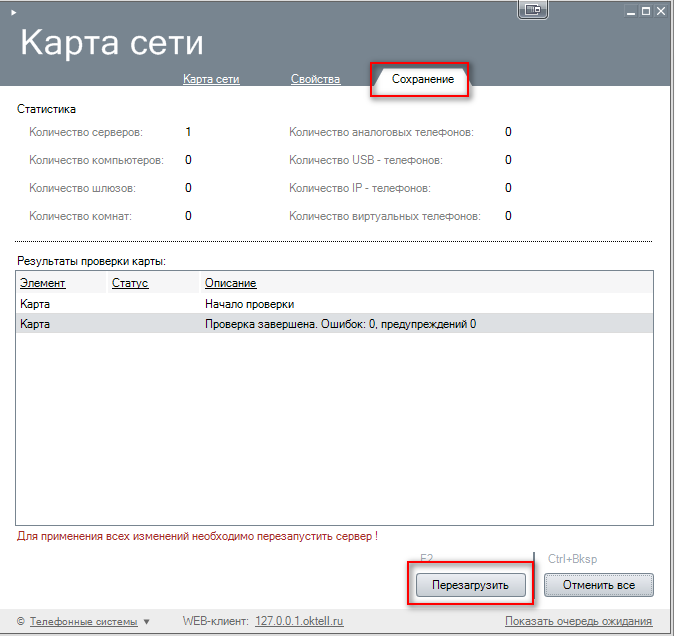Expand the Телефонные системы dropdown arrow

pos(147,621)
